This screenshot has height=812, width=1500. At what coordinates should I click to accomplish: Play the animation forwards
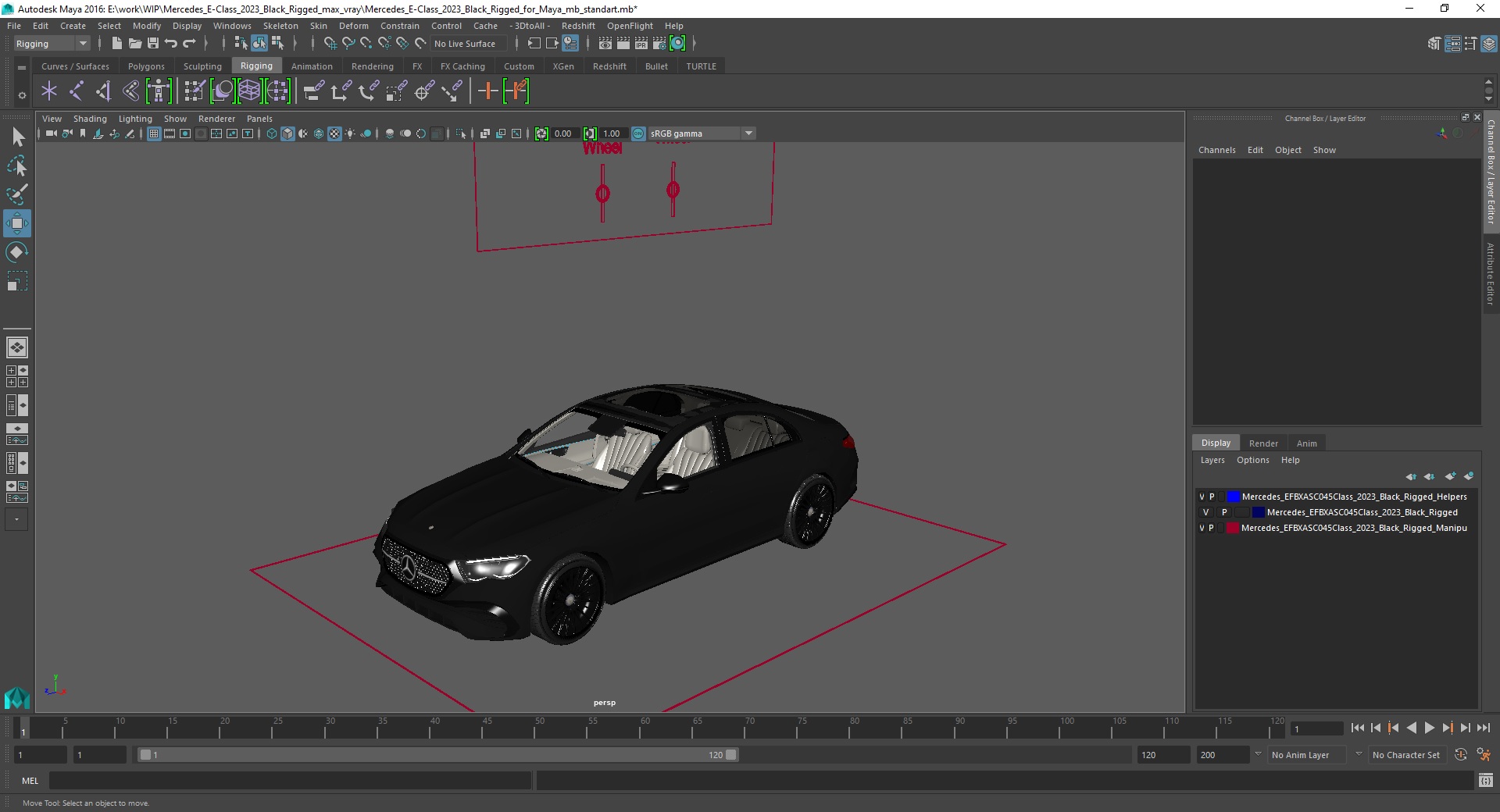pyautogui.click(x=1429, y=728)
